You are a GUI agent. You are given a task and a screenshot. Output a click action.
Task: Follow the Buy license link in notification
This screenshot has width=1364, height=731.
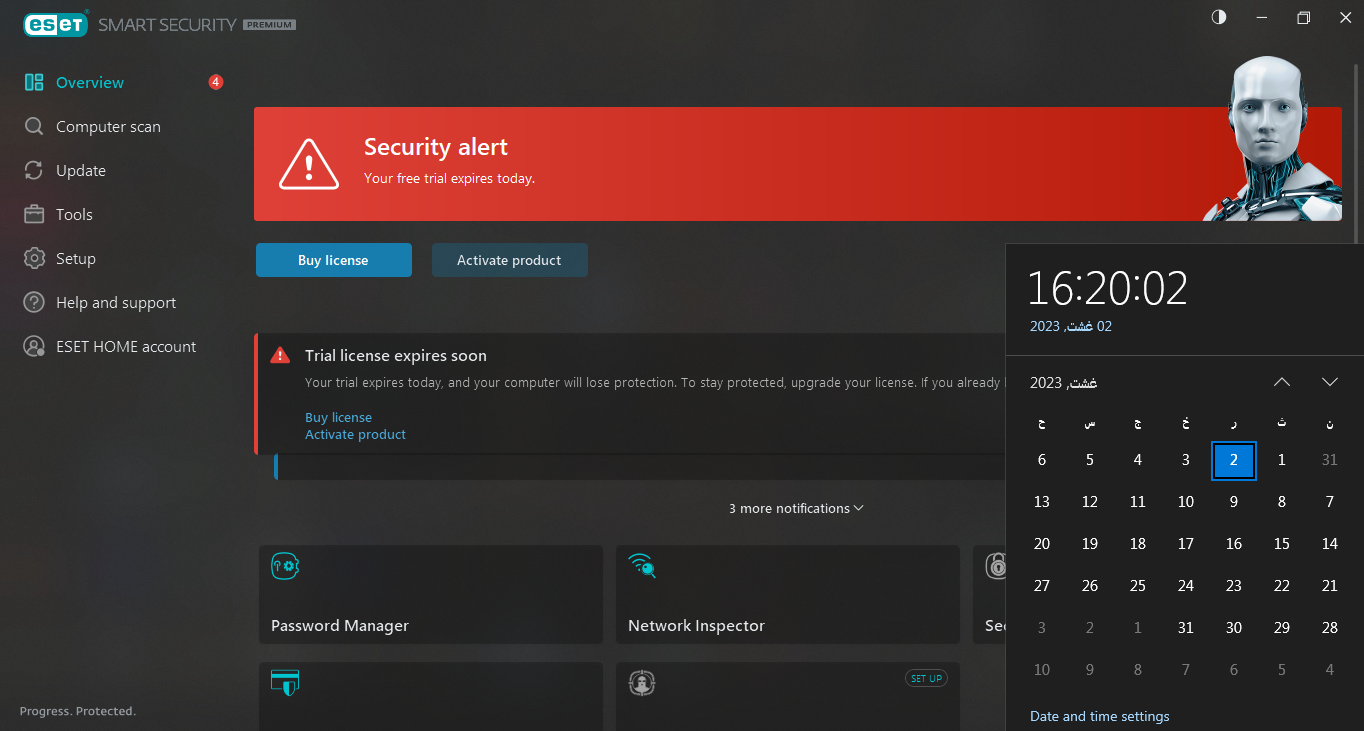pyautogui.click(x=338, y=418)
